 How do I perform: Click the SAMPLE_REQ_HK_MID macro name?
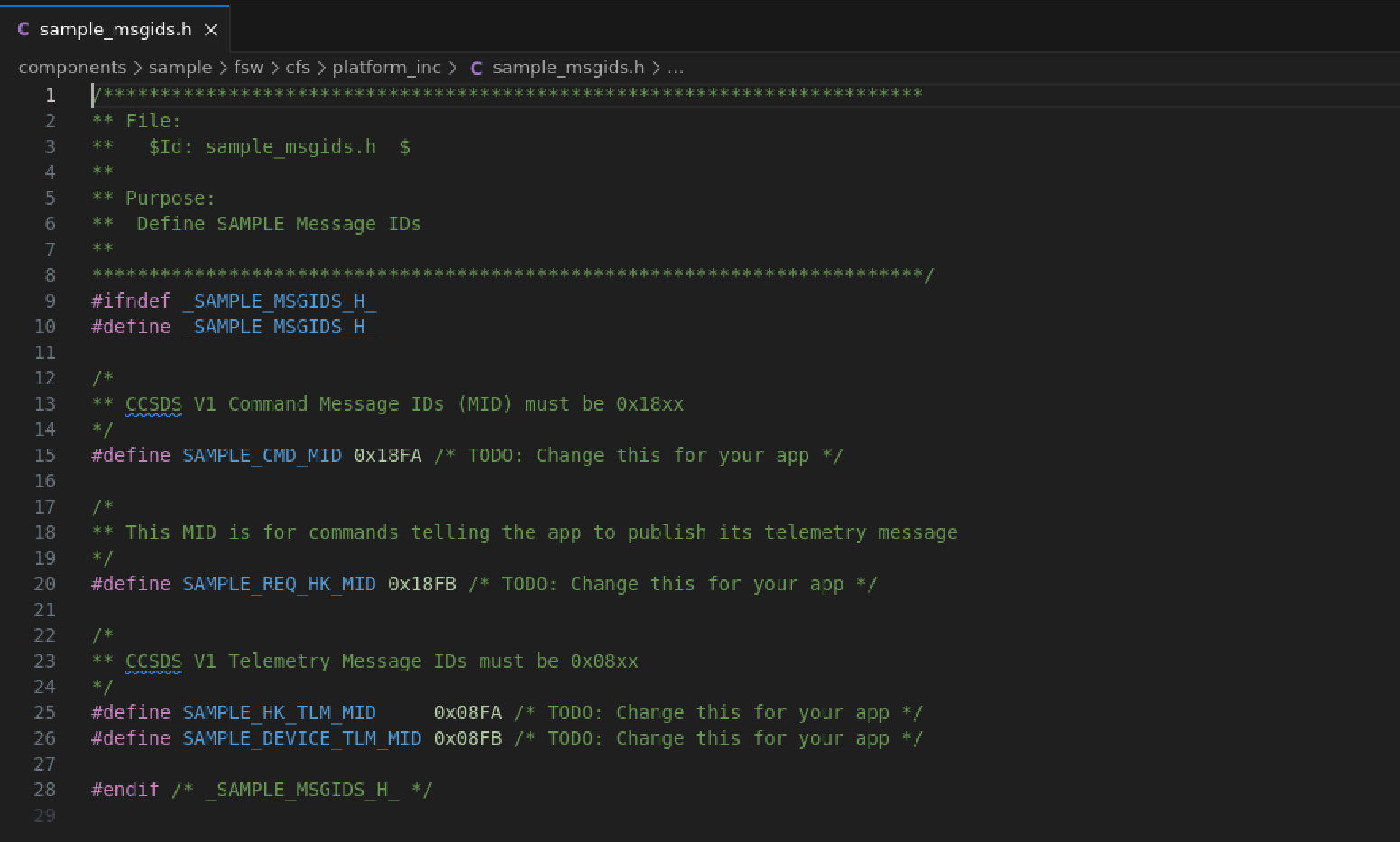[x=280, y=584]
